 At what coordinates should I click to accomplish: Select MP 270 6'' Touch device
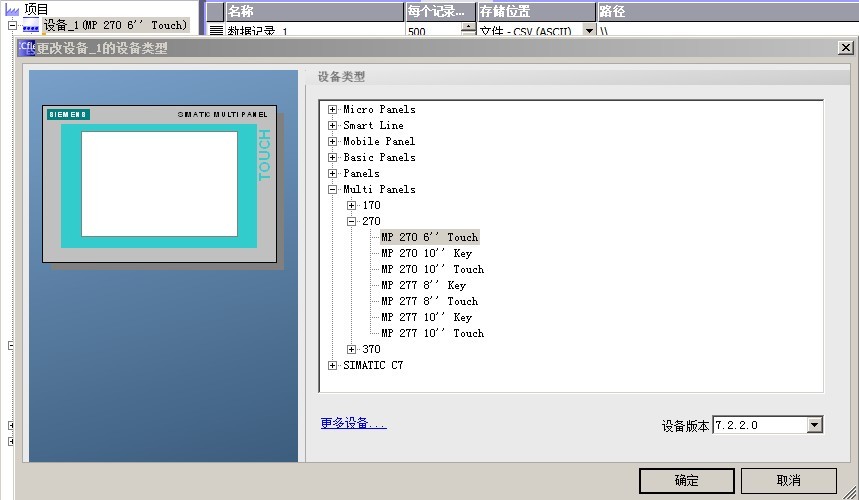tap(430, 237)
